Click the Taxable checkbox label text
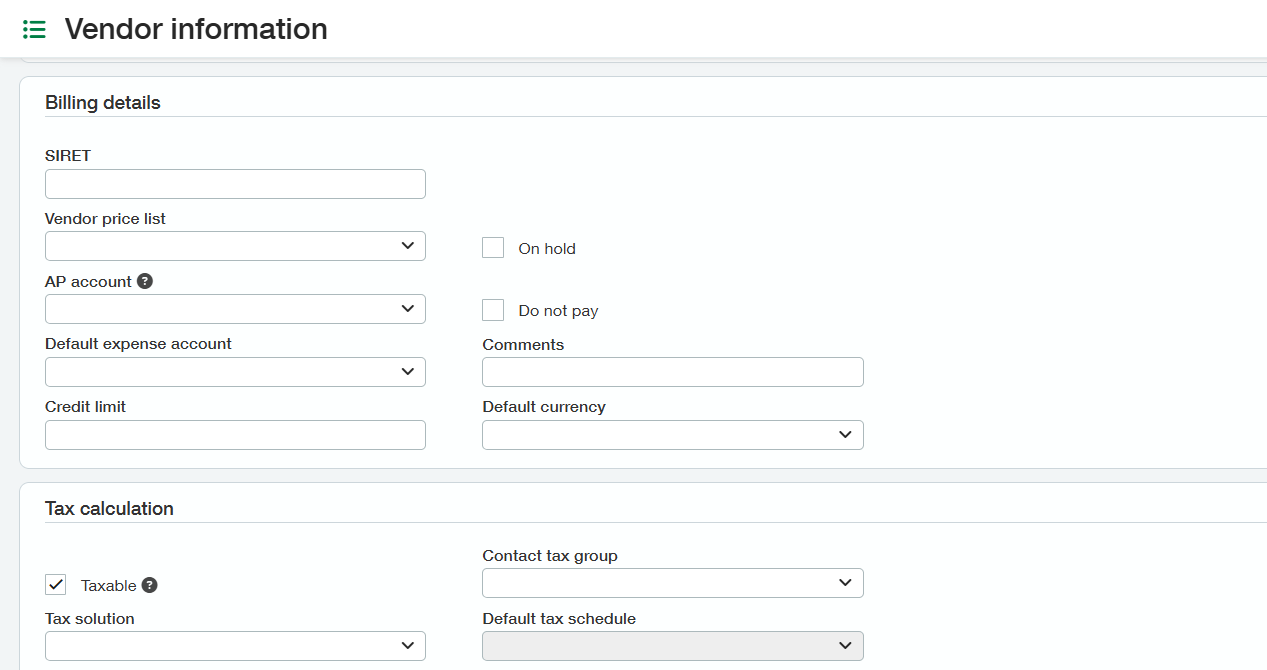1267x670 pixels. click(108, 586)
